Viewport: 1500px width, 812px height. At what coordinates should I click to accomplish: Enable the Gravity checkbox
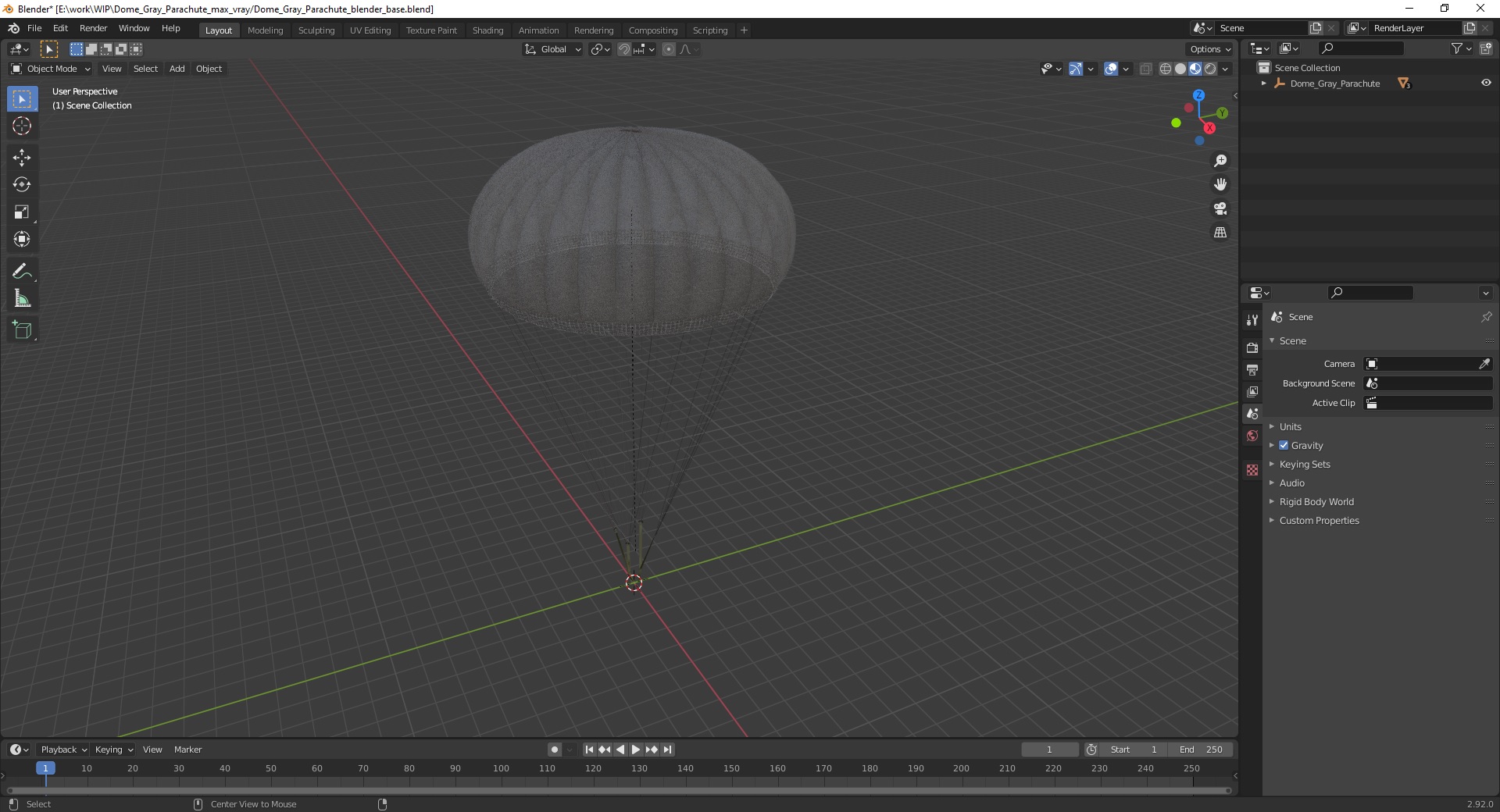1284,445
